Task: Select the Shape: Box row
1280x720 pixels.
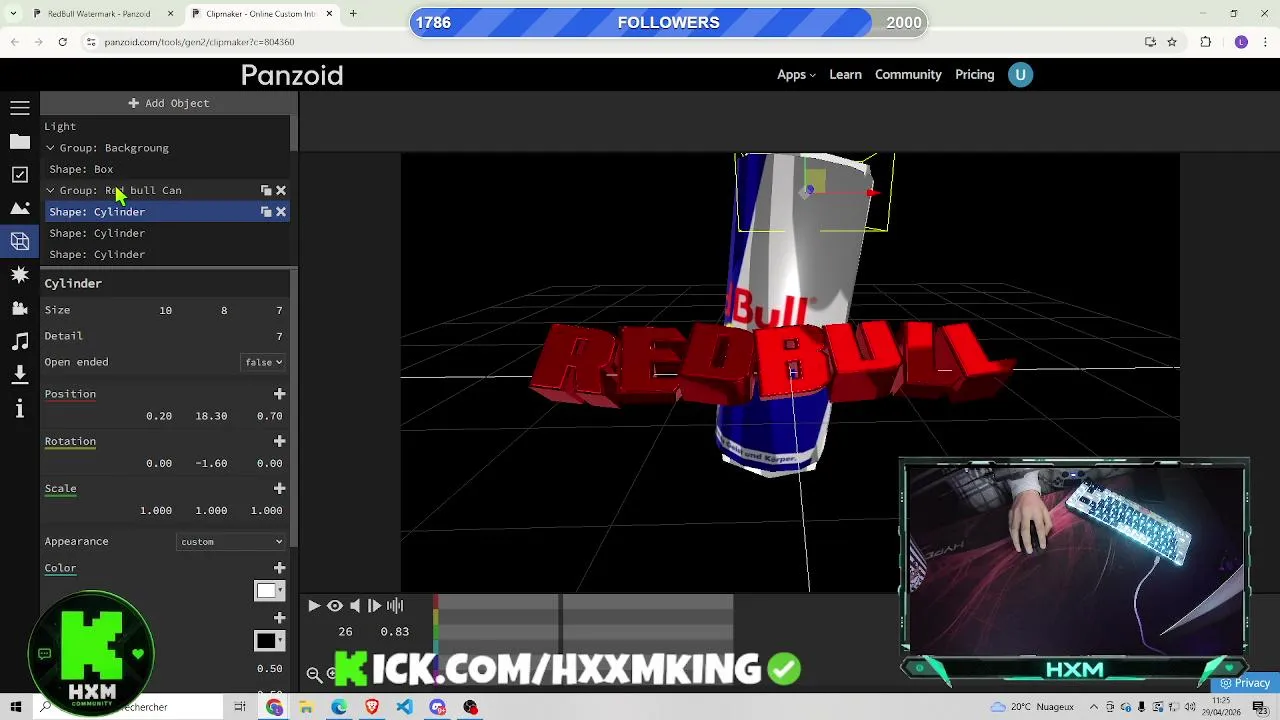Action: pos(166,169)
